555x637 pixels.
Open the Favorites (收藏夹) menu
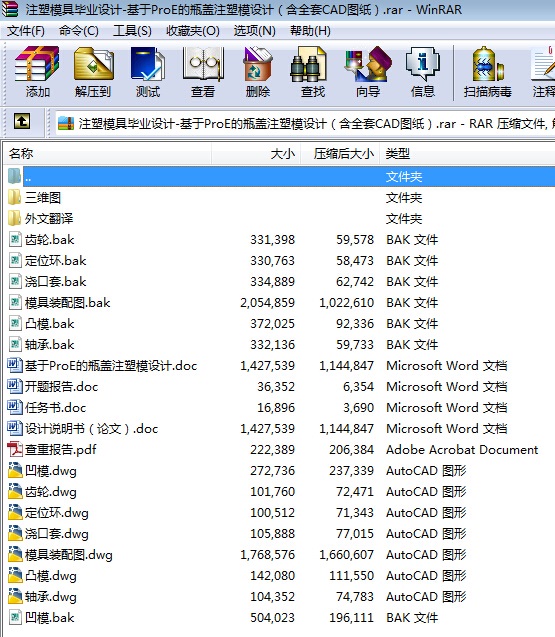[193, 30]
